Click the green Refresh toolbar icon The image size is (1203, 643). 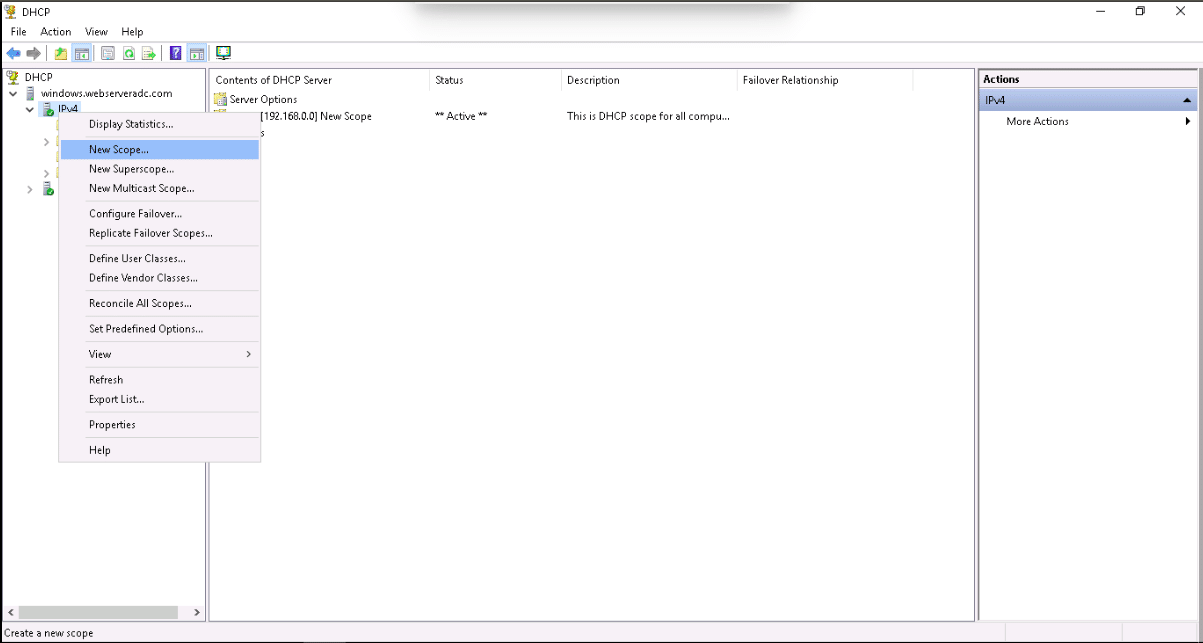pyautogui.click(x=129, y=53)
